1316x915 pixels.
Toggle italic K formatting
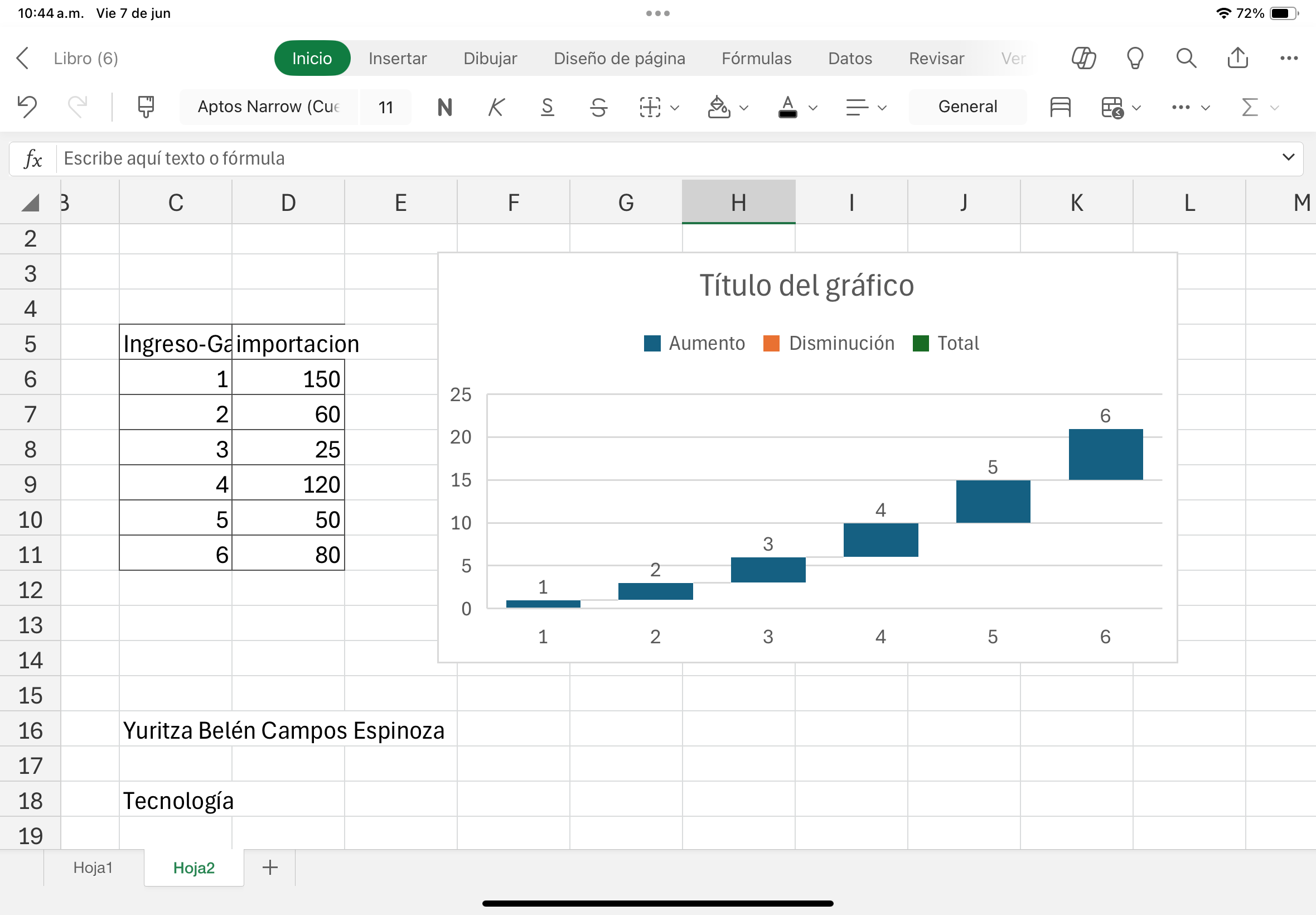[496, 107]
